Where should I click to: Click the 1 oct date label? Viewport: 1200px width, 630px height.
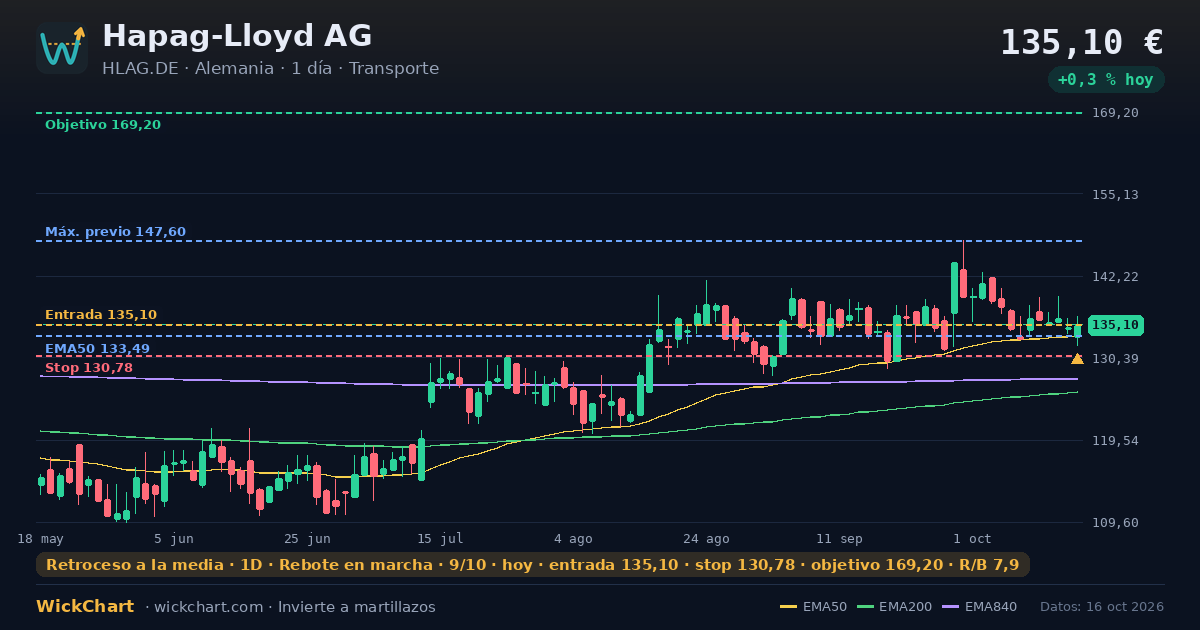[x=972, y=539]
